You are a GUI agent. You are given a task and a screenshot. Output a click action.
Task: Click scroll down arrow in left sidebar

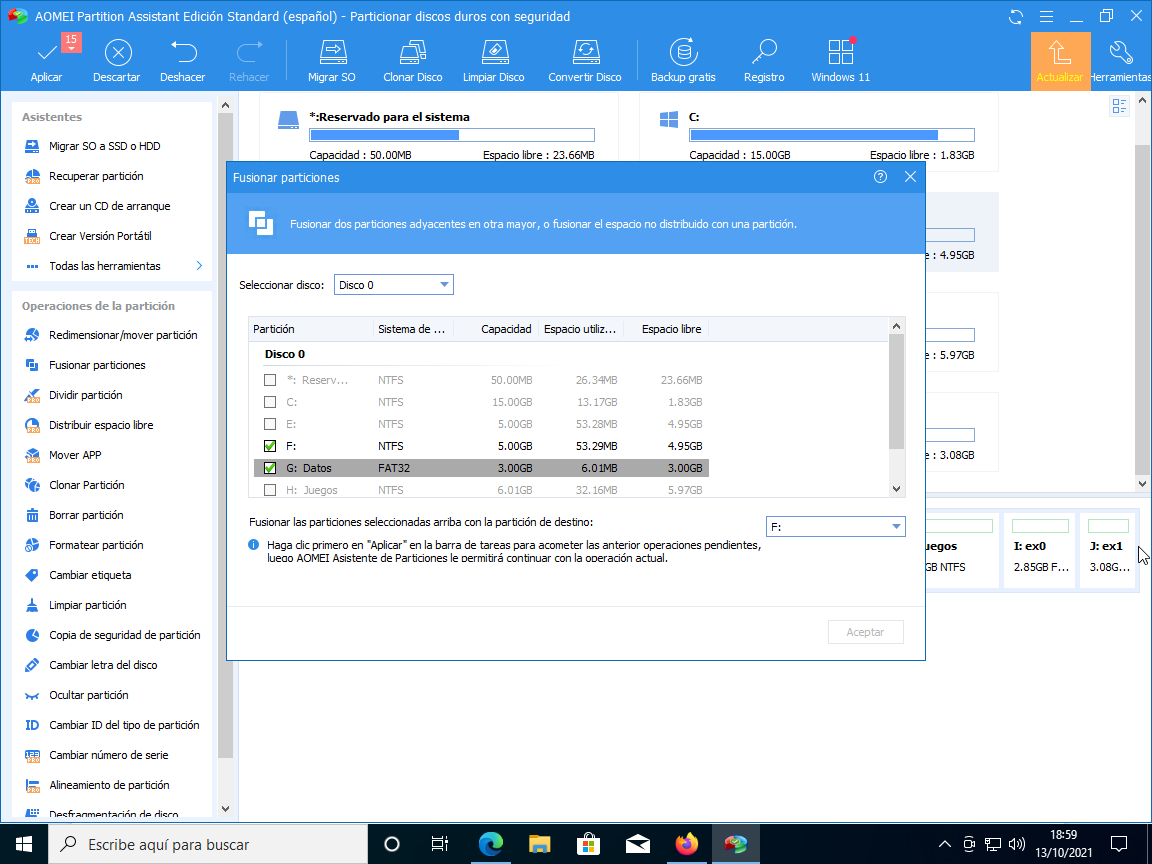226,808
